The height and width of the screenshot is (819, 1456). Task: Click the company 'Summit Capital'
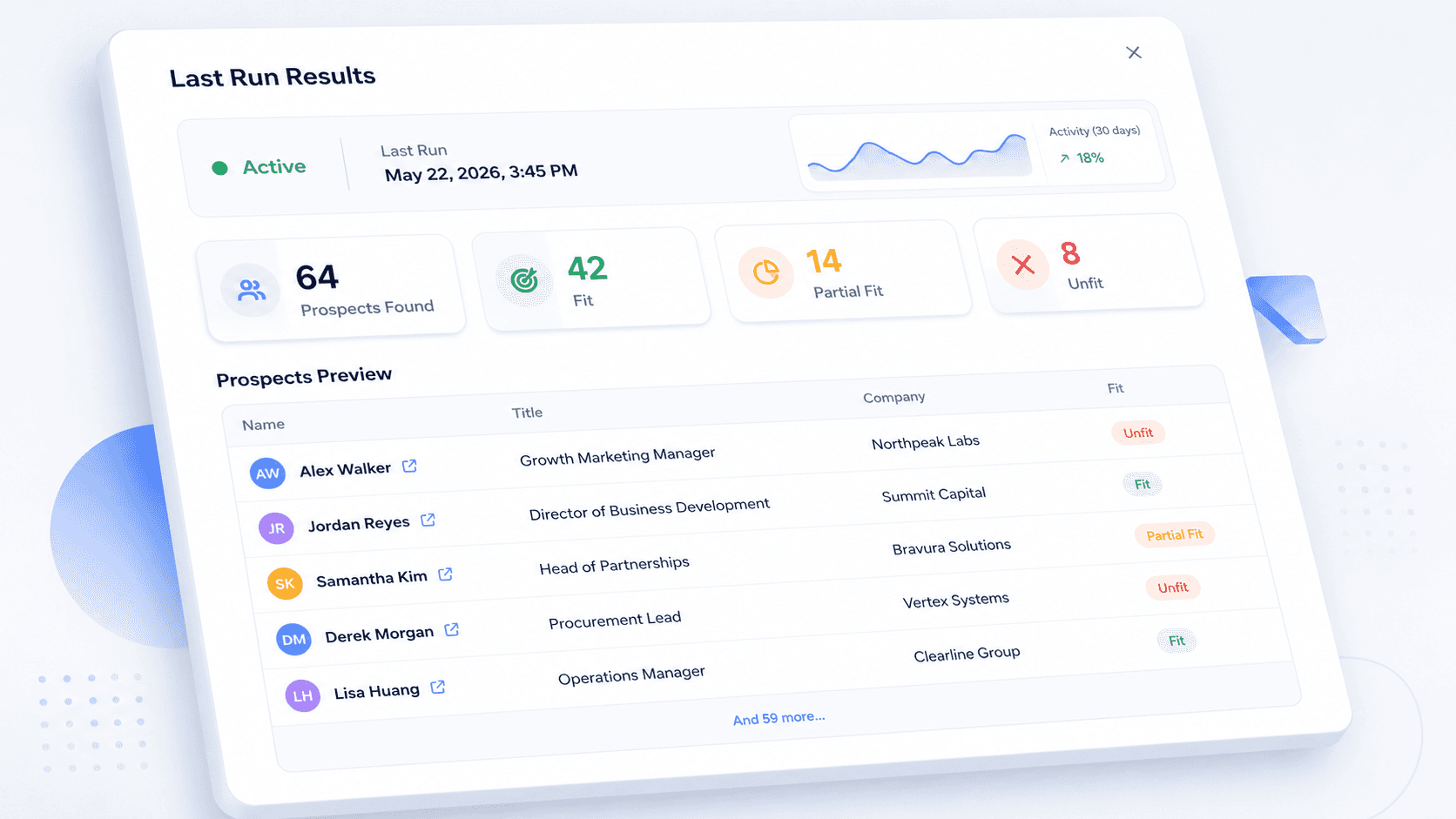934,494
